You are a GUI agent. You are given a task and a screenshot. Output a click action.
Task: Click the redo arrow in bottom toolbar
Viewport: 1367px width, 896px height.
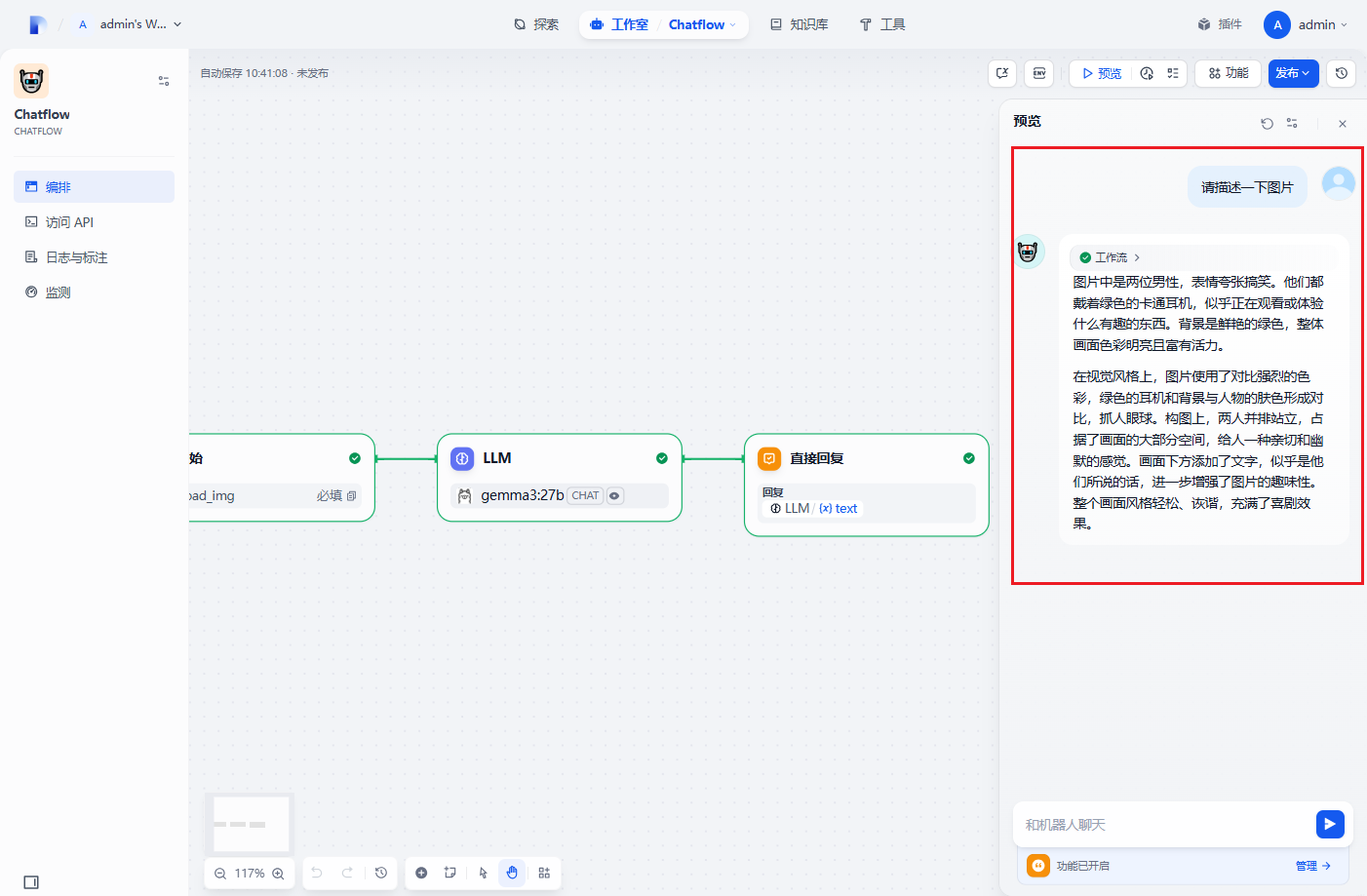(347, 873)
